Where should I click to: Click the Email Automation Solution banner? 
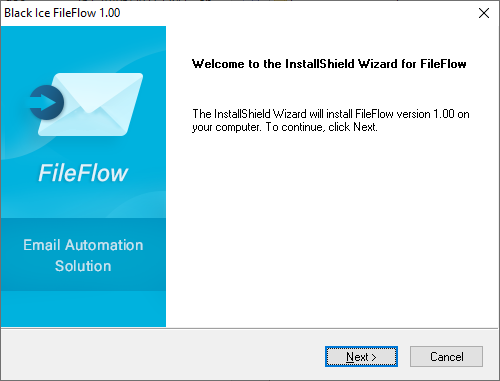click(x=83, y=255)
